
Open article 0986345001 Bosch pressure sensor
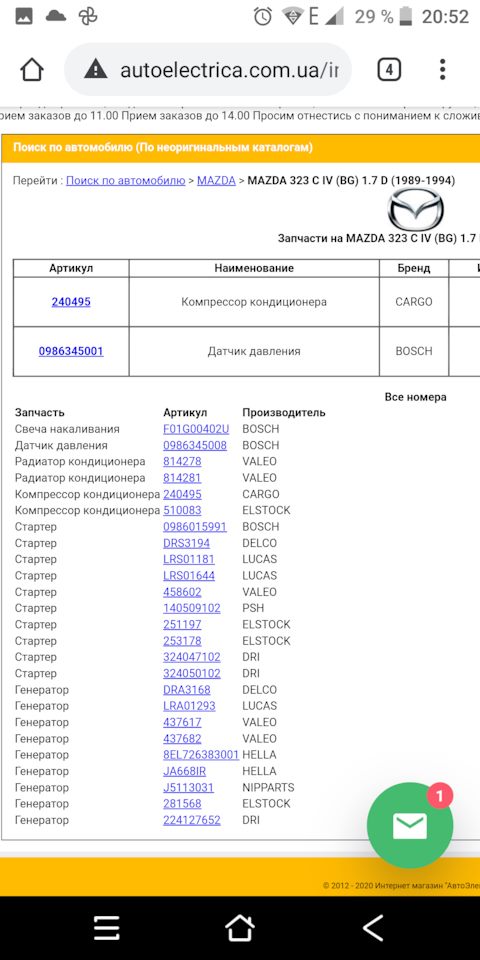click(71, 351)
